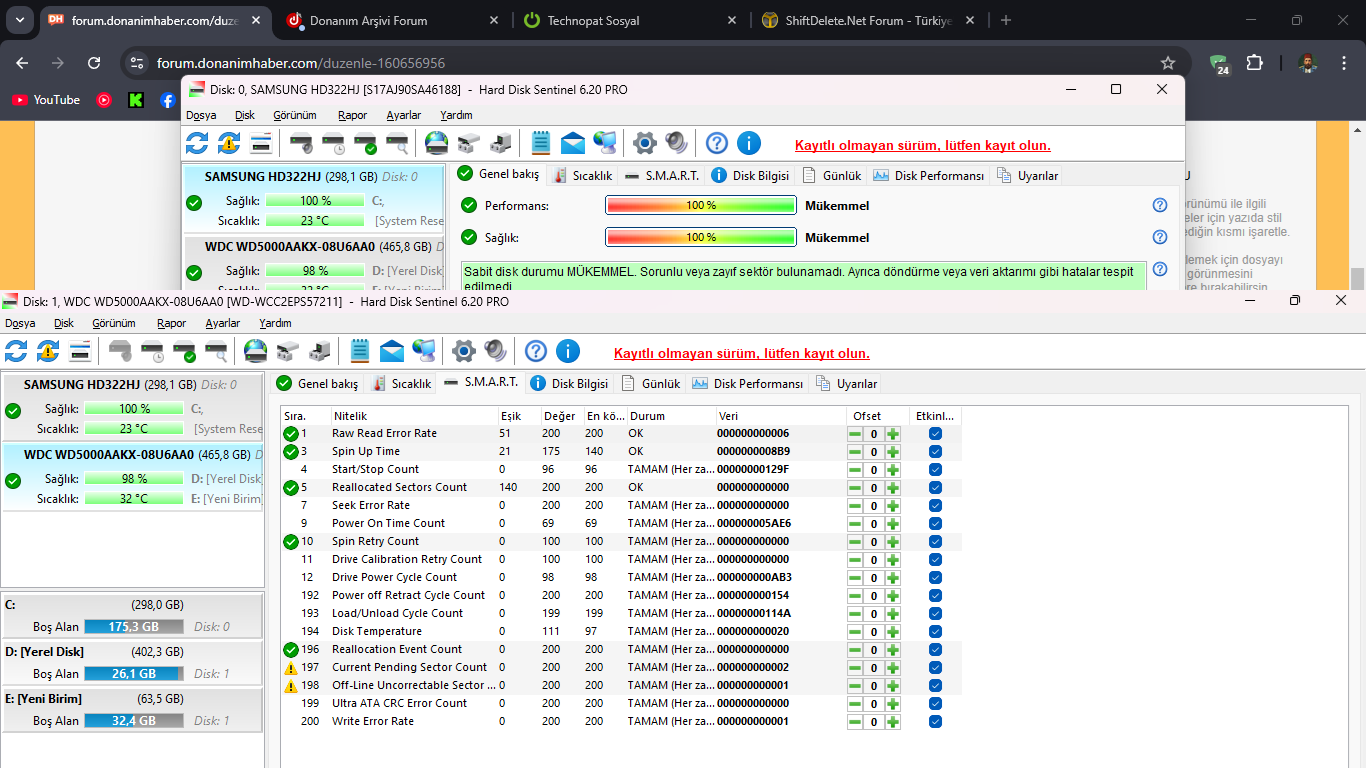Image resolution: width=1366 pixels, height=768 pixels.
Task: Toggle the Write Error Rate enabled checkbox
Action: (935, 721)
